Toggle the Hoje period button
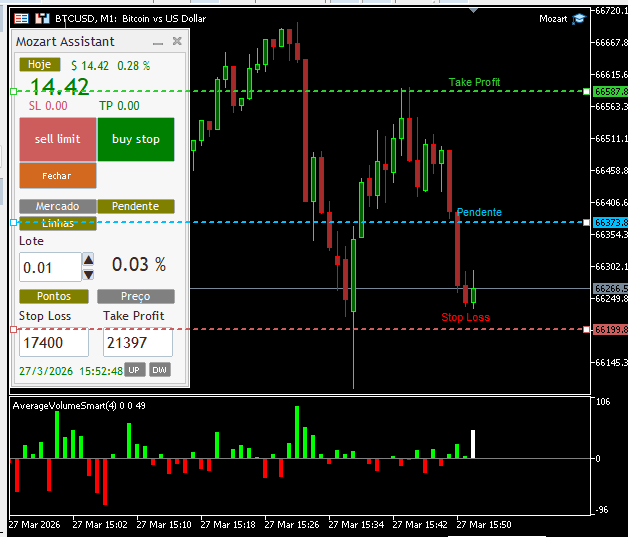The height and width of the screenshot is (537, 628). point(40,64)
